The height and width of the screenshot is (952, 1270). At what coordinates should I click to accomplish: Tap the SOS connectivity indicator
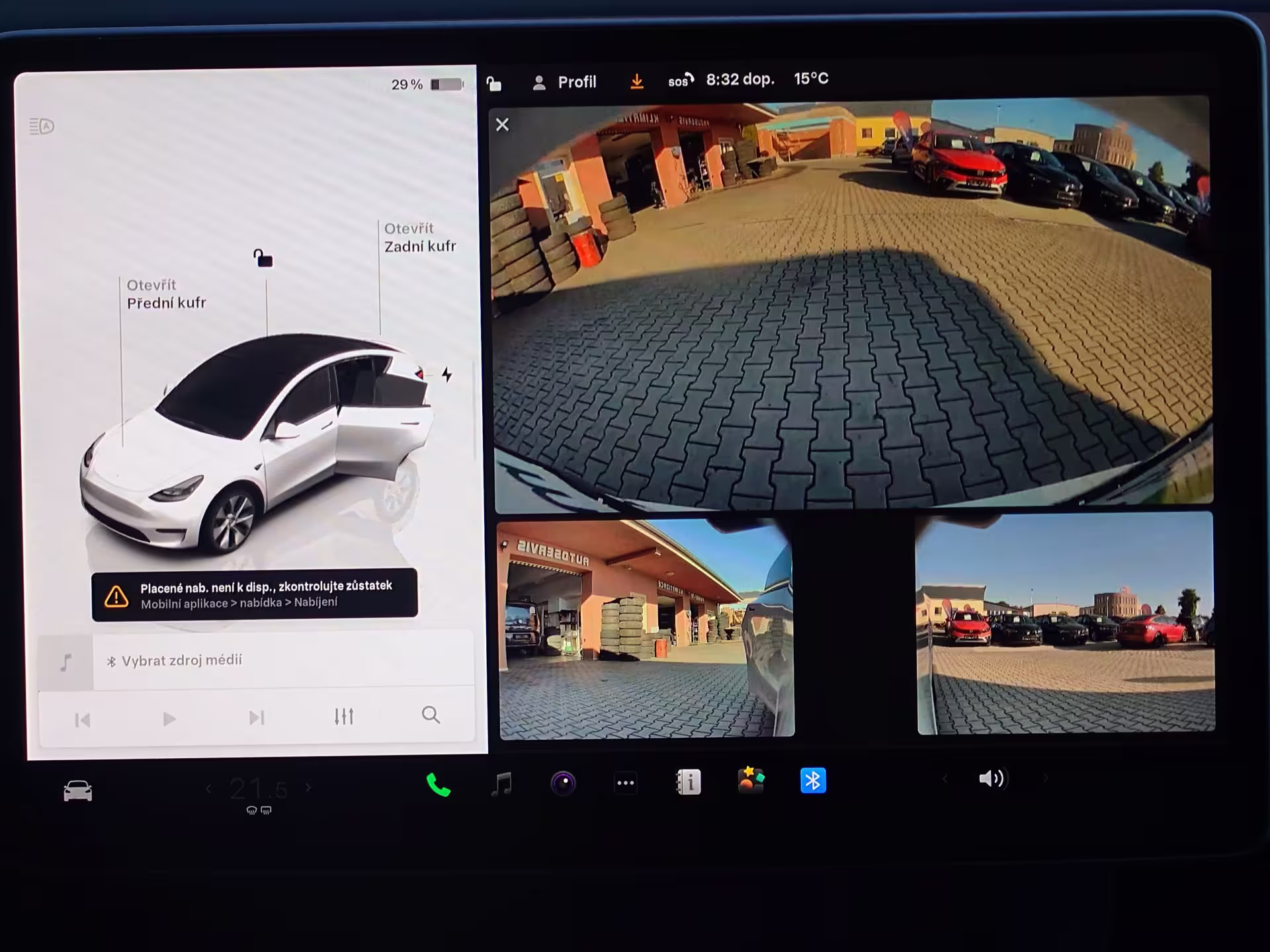pyautogui.click(x=681, y=81)
